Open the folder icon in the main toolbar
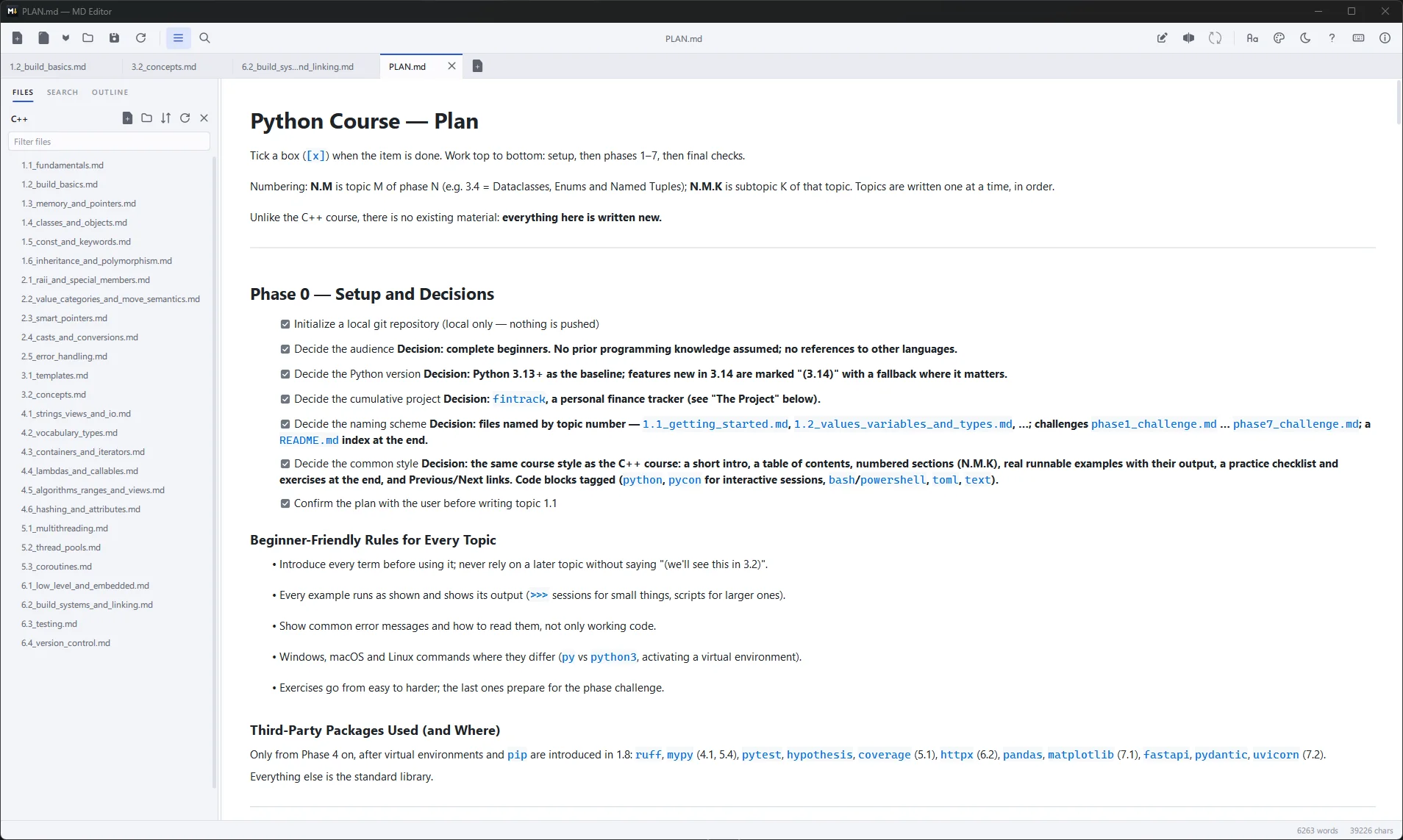This screenshot has width=1403, height=840. [88, 38]
